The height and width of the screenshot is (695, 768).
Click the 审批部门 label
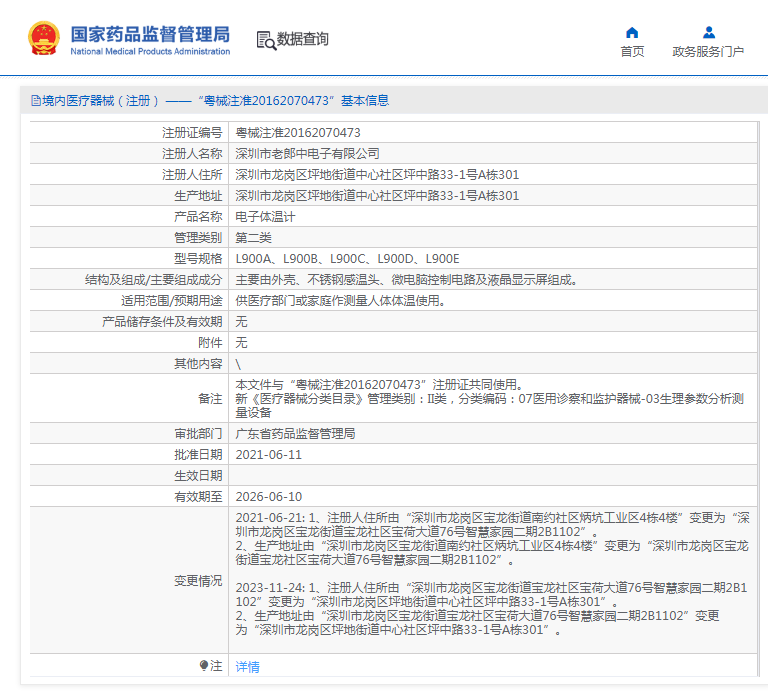pyautogui.click(x=198, y=434)
